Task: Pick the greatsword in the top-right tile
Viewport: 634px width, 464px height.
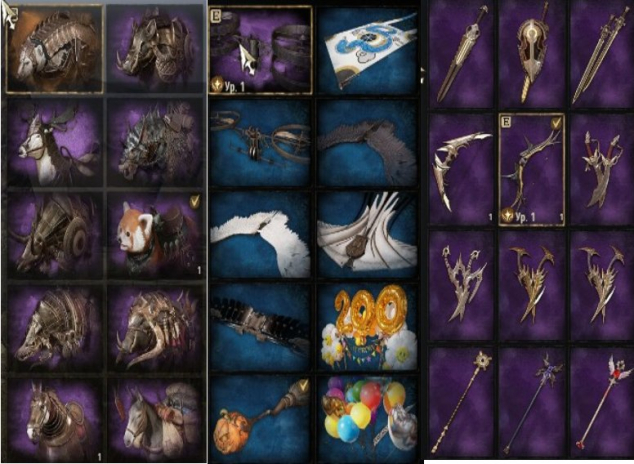Action: (602, 53)
